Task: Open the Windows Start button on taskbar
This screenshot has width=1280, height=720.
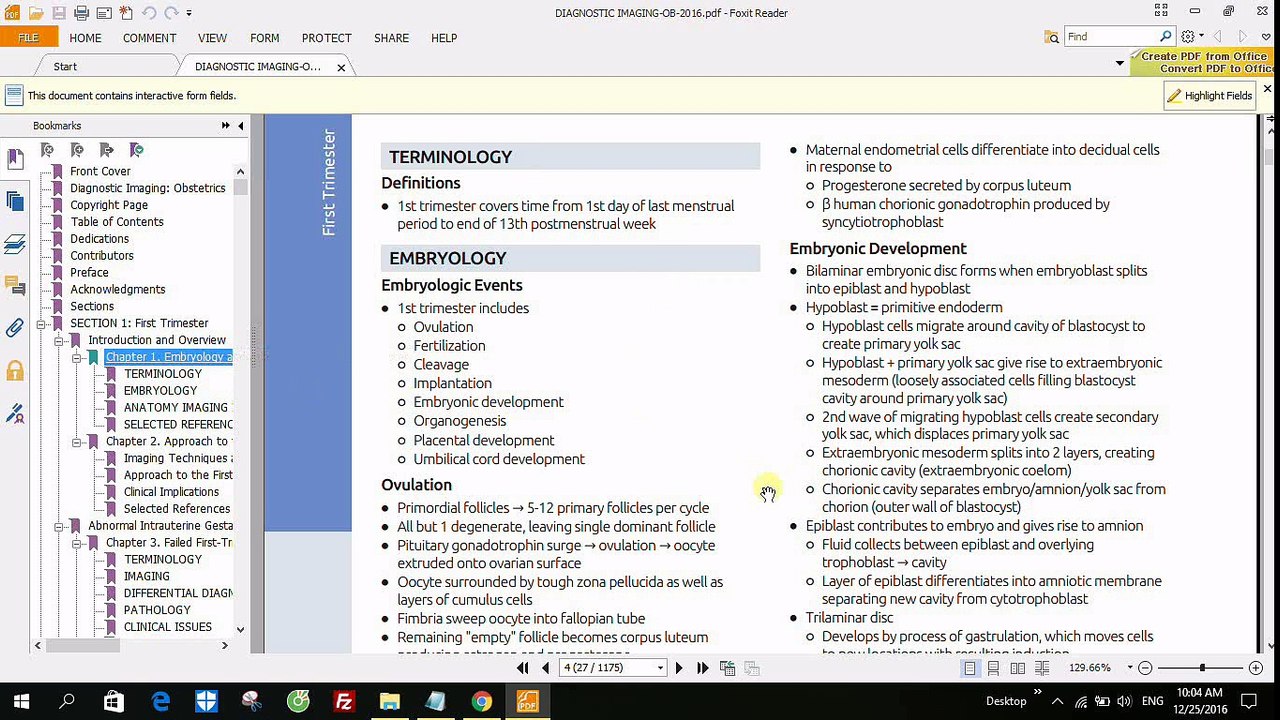Action: coord(21,701)
